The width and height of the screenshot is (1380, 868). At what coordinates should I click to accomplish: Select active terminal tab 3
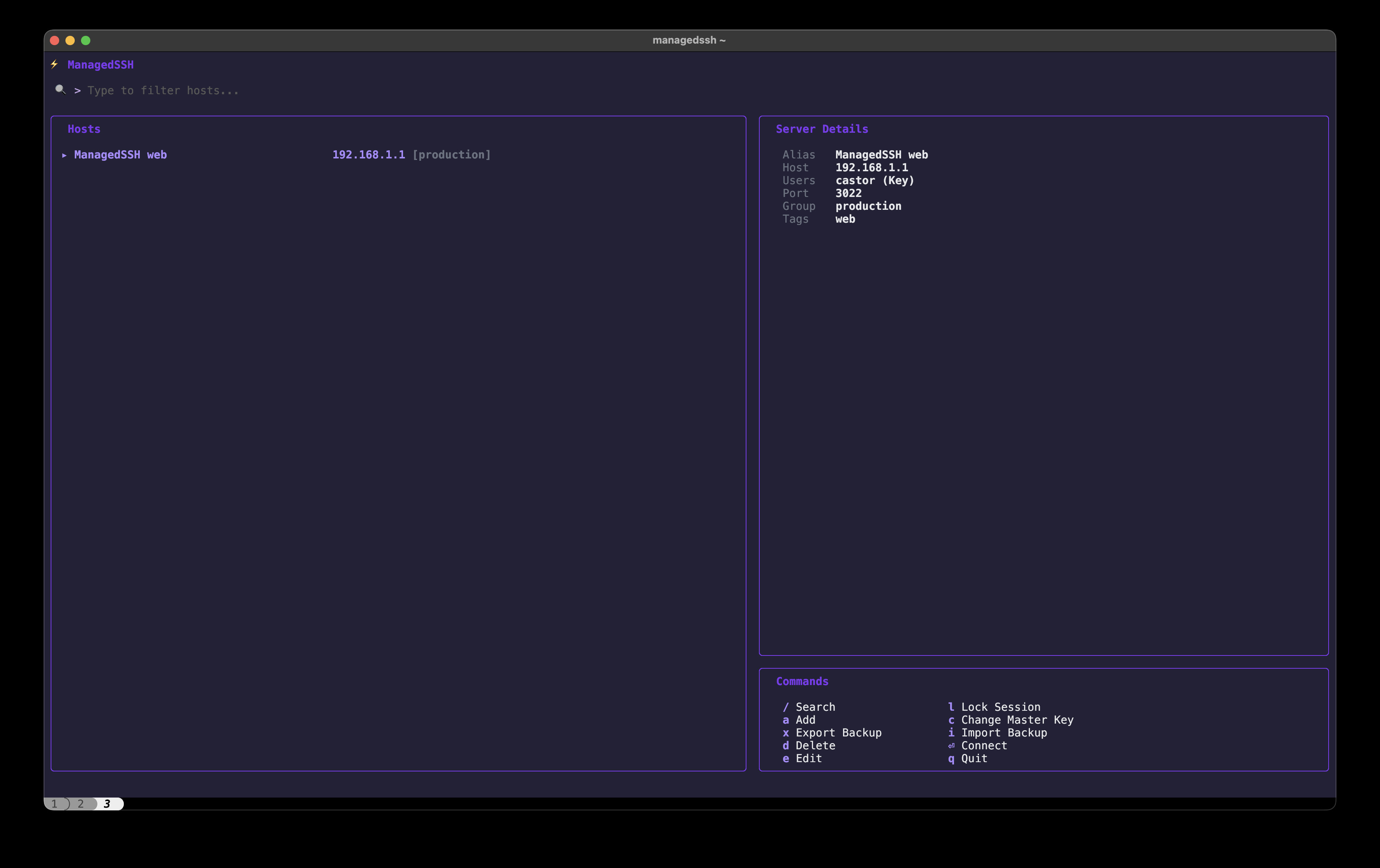click(x=107, y=804)
